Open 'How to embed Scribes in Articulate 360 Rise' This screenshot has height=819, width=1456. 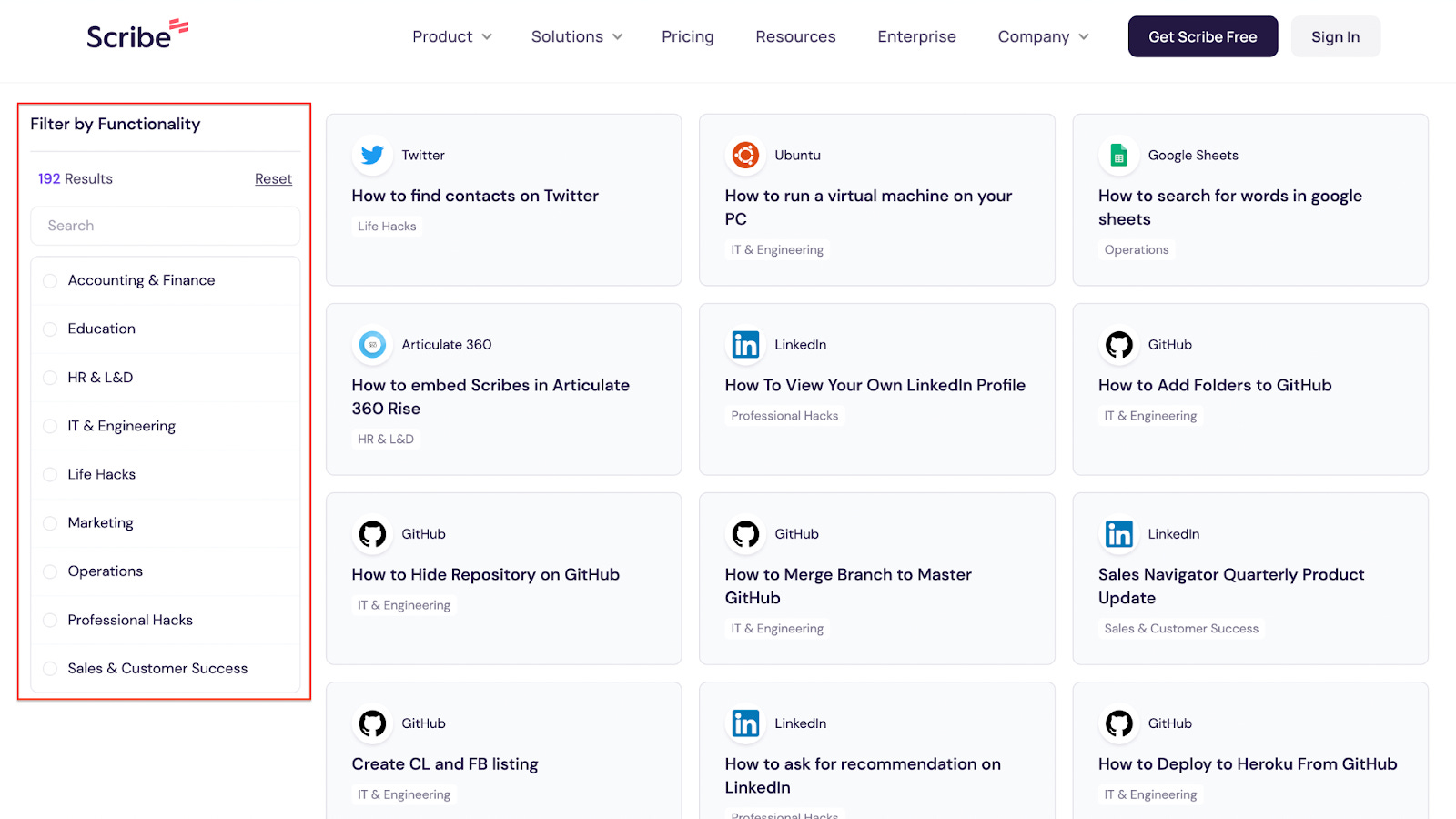pos(490,397)
